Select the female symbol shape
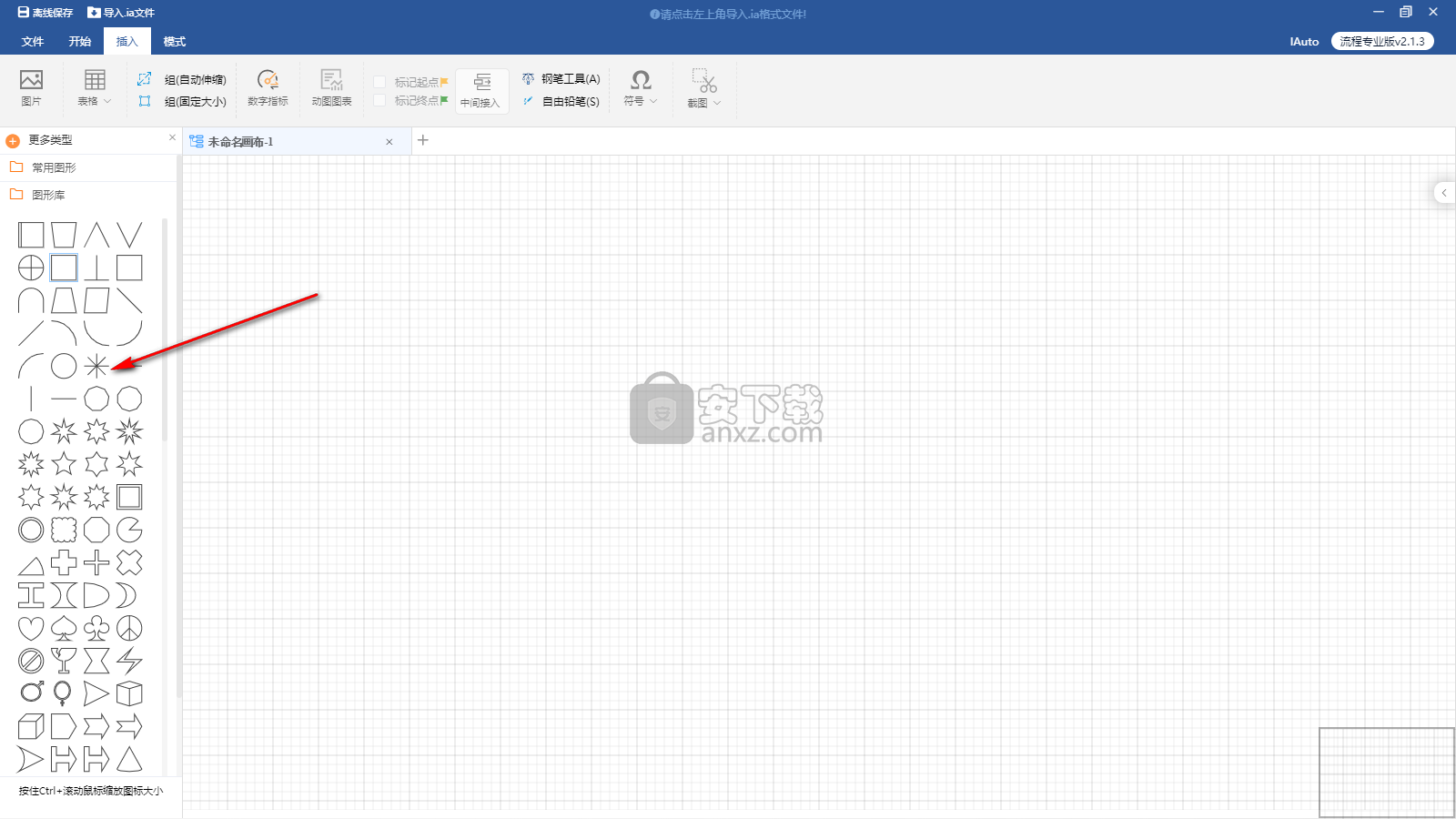 (64, 693)
